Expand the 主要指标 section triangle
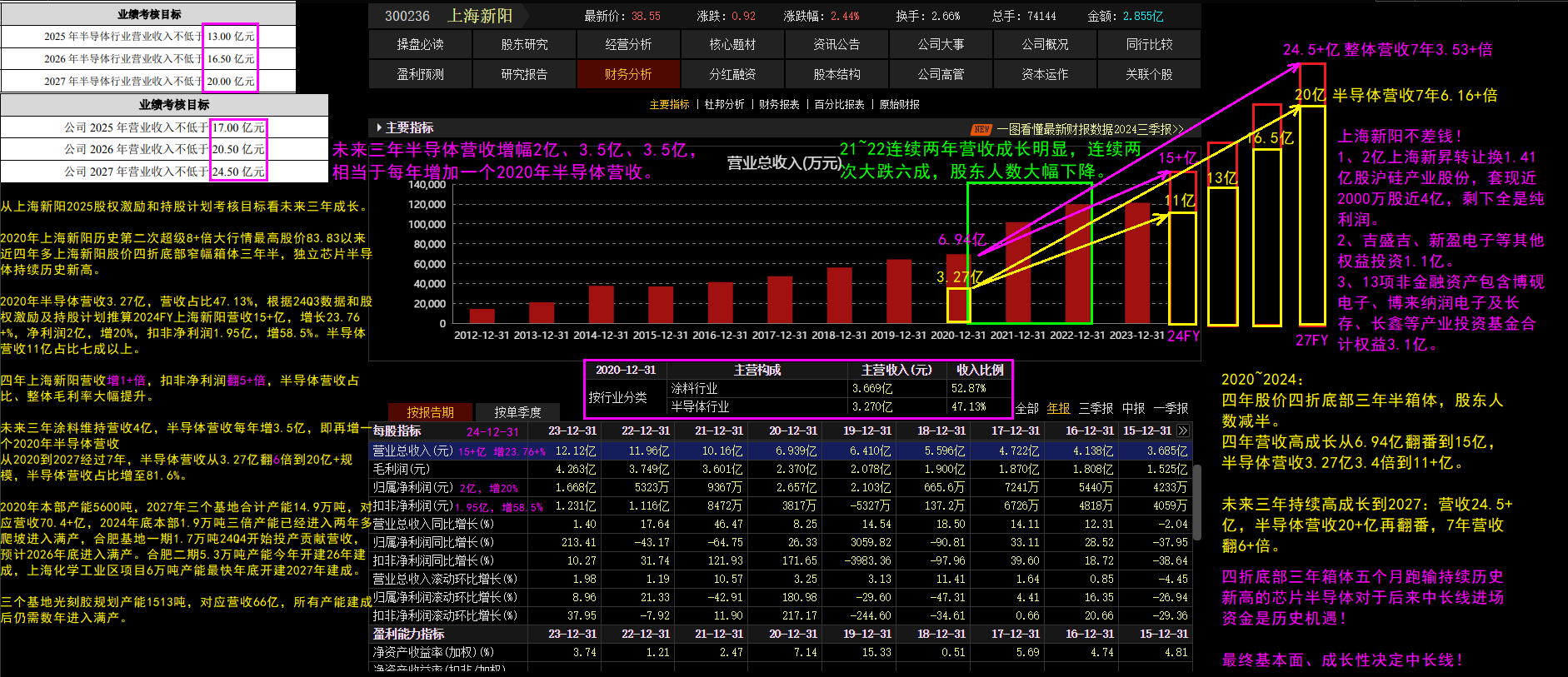The height and width of the screenshot is (677, 1568). click(379, 127)
